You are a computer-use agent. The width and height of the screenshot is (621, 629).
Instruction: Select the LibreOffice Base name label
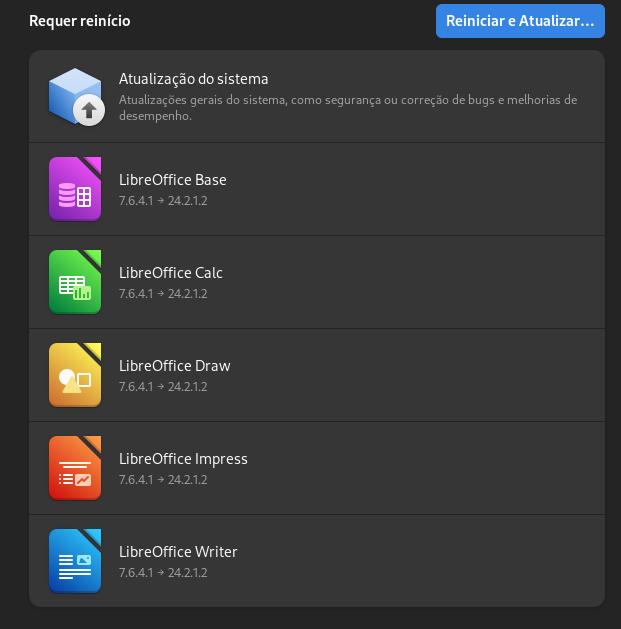172,180
